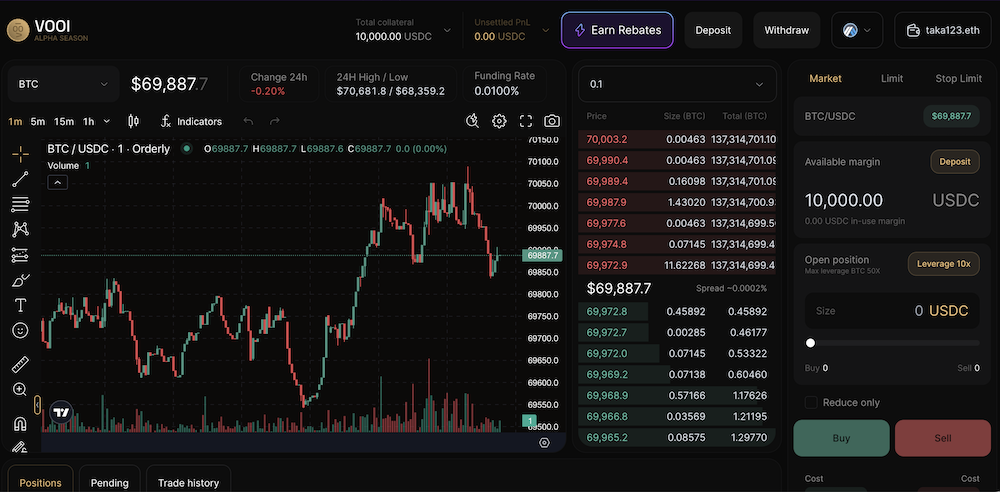Open quick search in chart toolbar
The width and height of the screenshot is (1000, 492).
tap(473, 121)
